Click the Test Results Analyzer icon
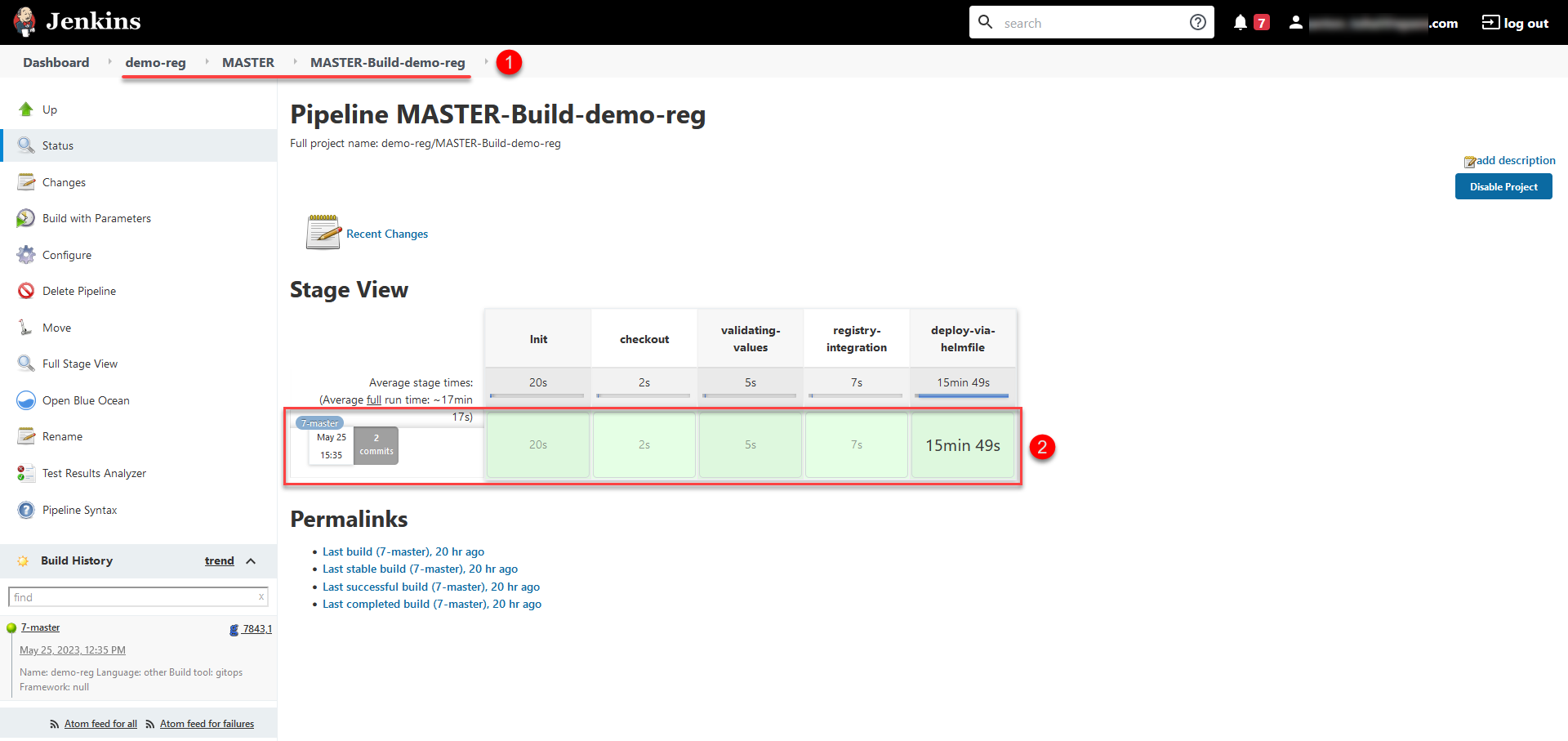 coord(26,473)
